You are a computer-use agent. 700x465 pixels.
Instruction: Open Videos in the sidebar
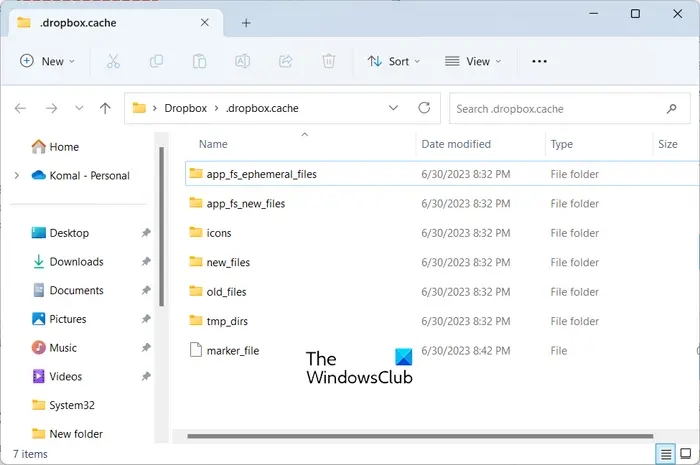[57, 376]
